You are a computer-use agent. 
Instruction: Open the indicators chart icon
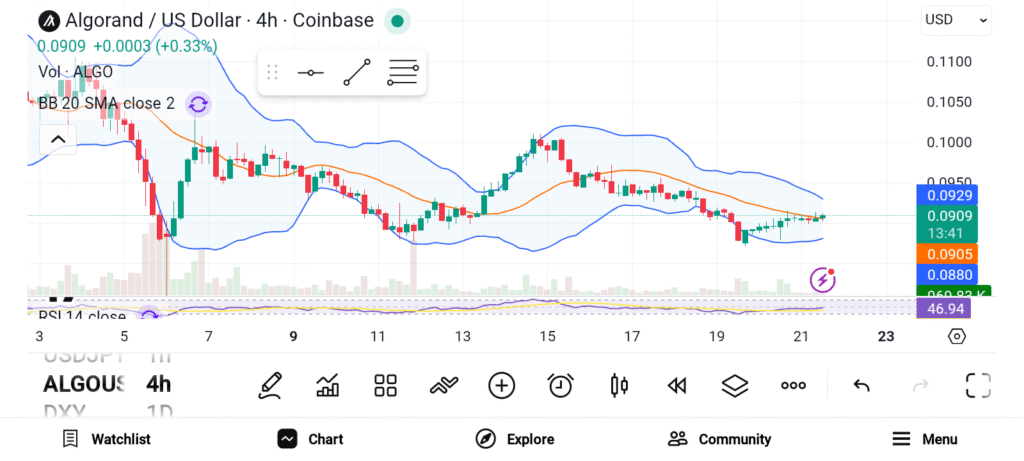[327, 385]
